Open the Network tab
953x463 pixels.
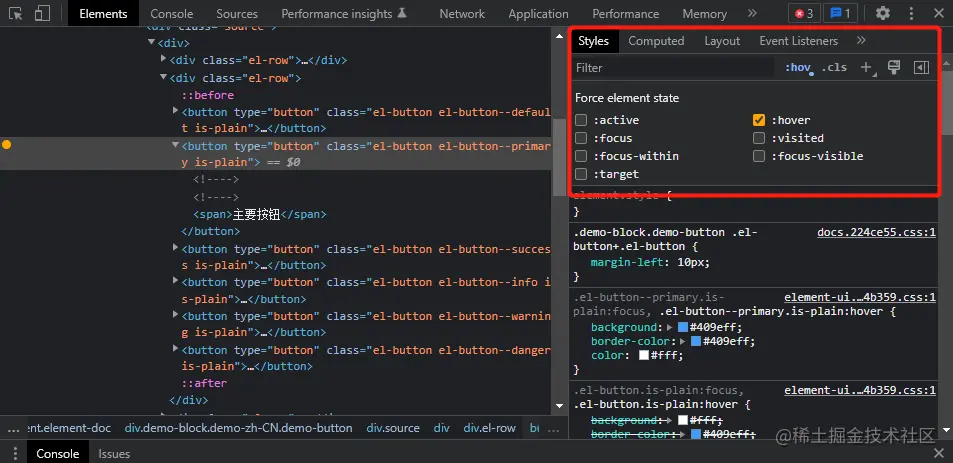462,13
